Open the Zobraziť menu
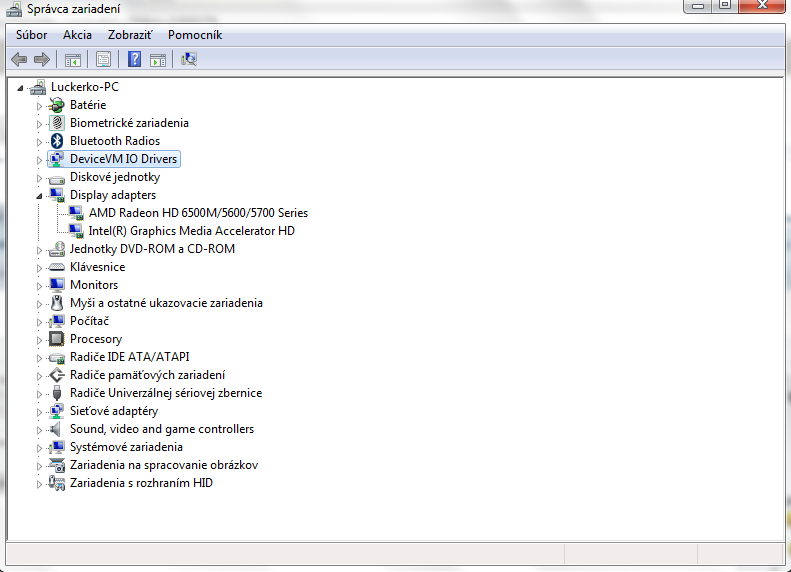The image size is (791, 572). (130, 35)
